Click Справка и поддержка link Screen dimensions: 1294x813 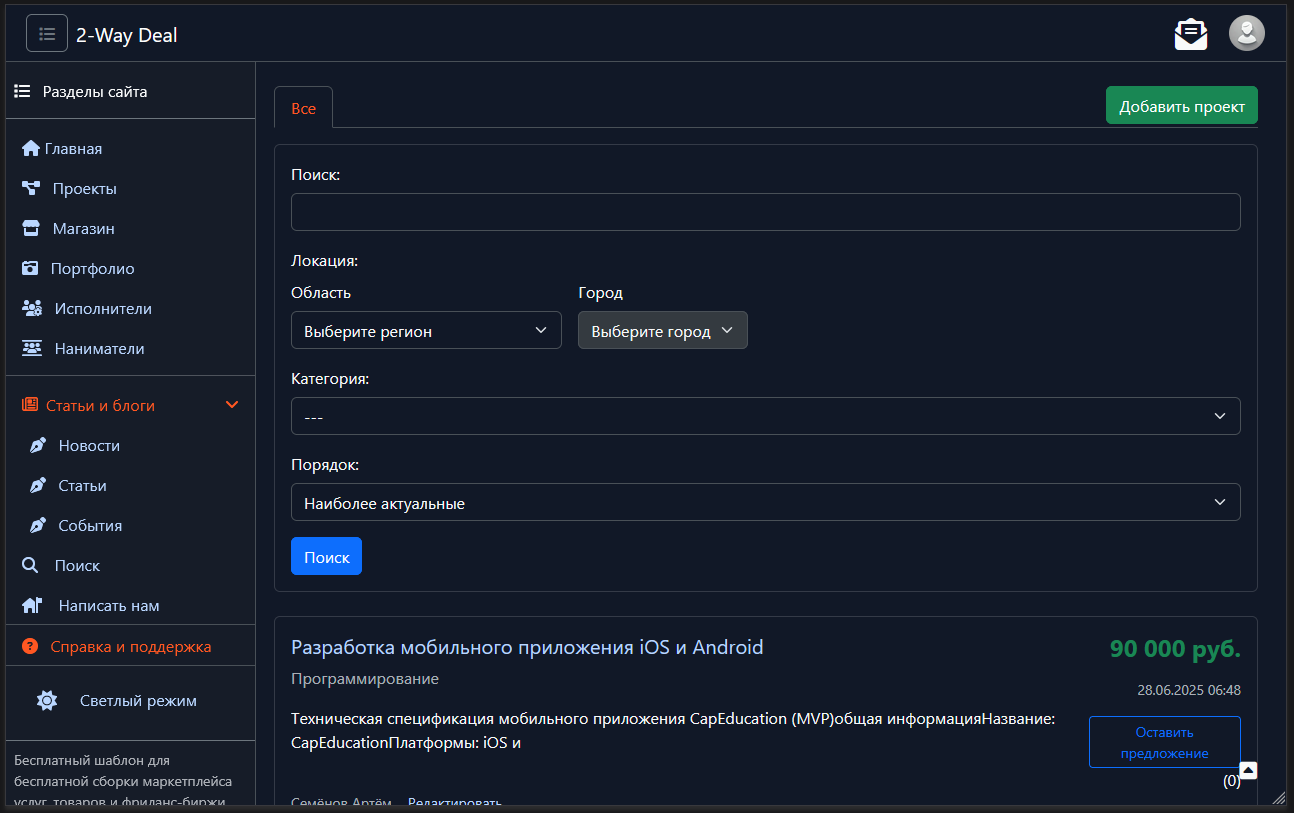point(131,647)
